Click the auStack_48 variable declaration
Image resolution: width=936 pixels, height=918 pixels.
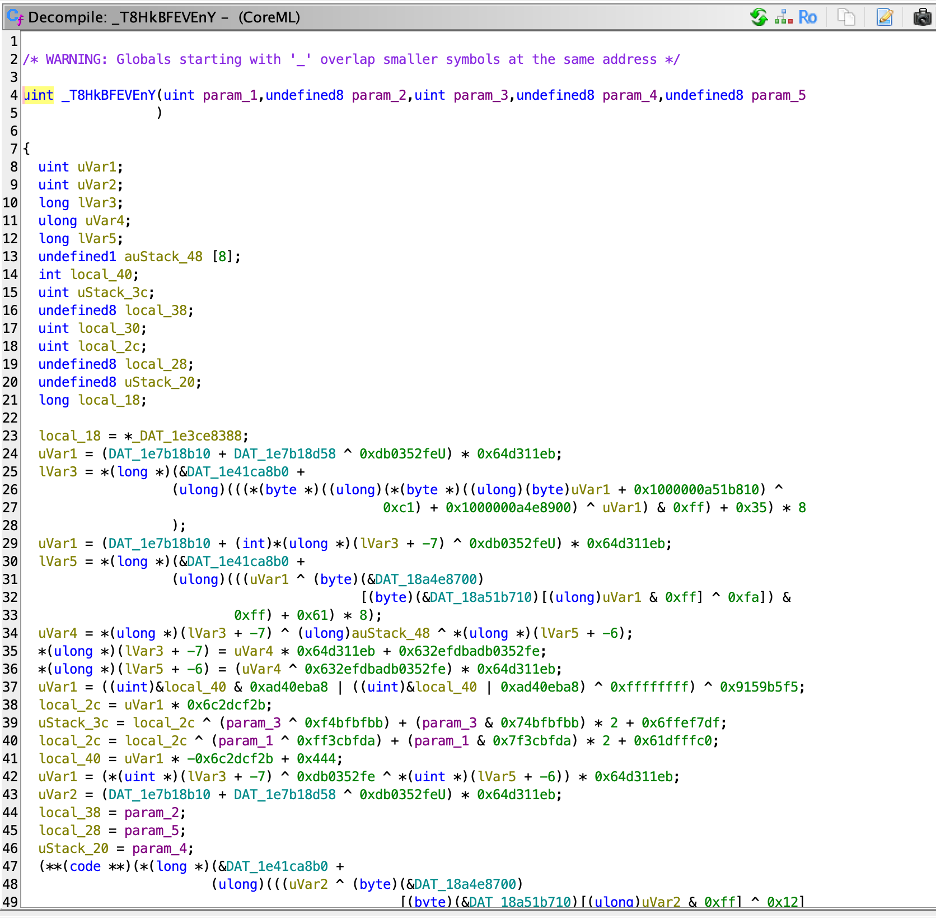pyautogui.click(x=163, y=256)
